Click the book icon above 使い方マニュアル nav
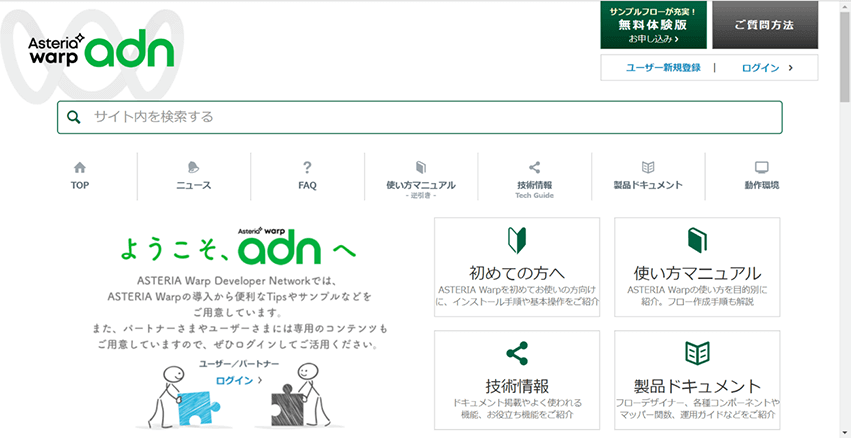851x438 pixels. [x=421, y=167]
